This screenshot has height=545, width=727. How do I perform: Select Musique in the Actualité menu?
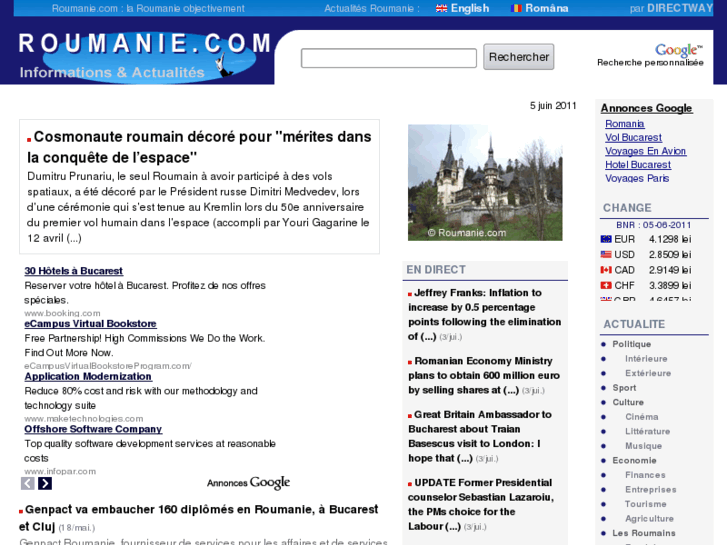click(644, 446)
